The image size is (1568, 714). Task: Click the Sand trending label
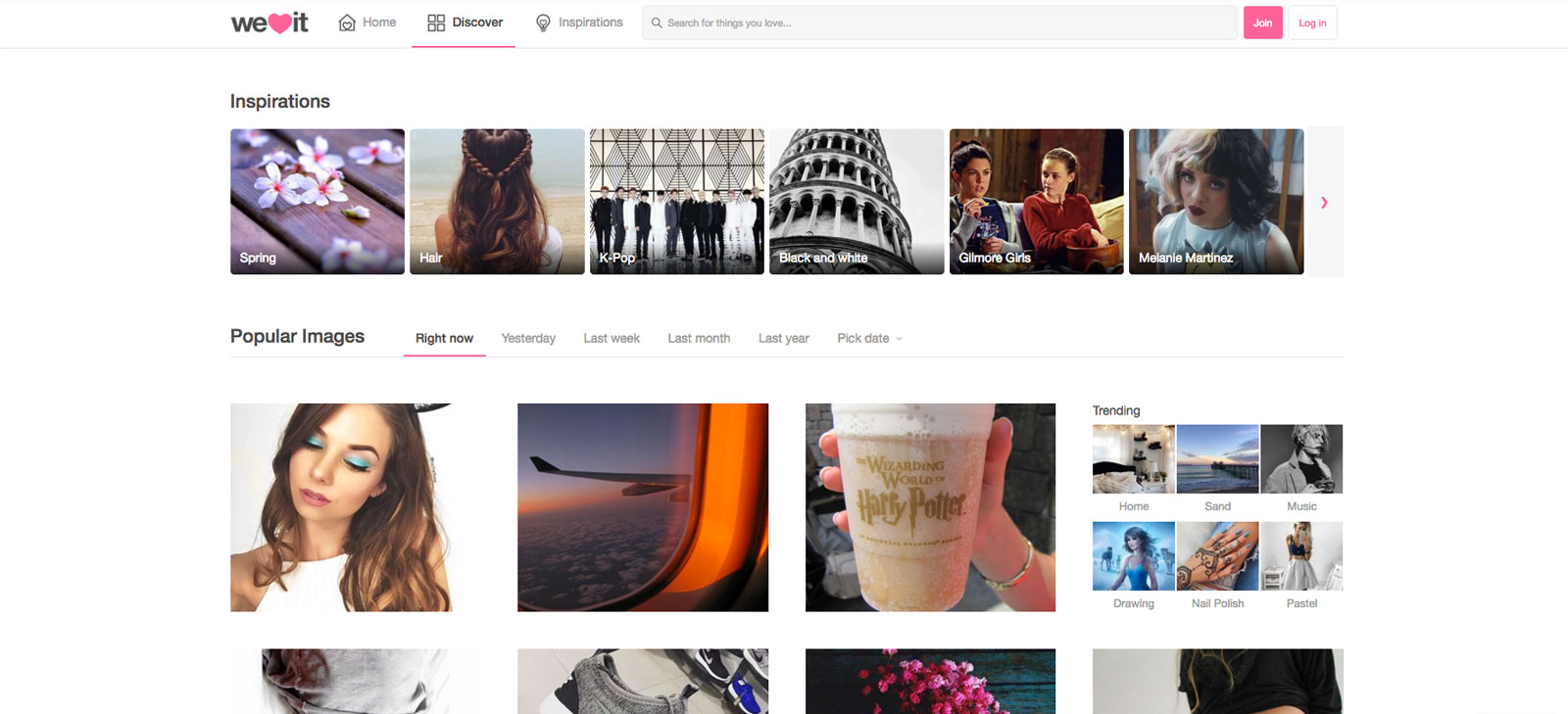tap(1217, 506)
